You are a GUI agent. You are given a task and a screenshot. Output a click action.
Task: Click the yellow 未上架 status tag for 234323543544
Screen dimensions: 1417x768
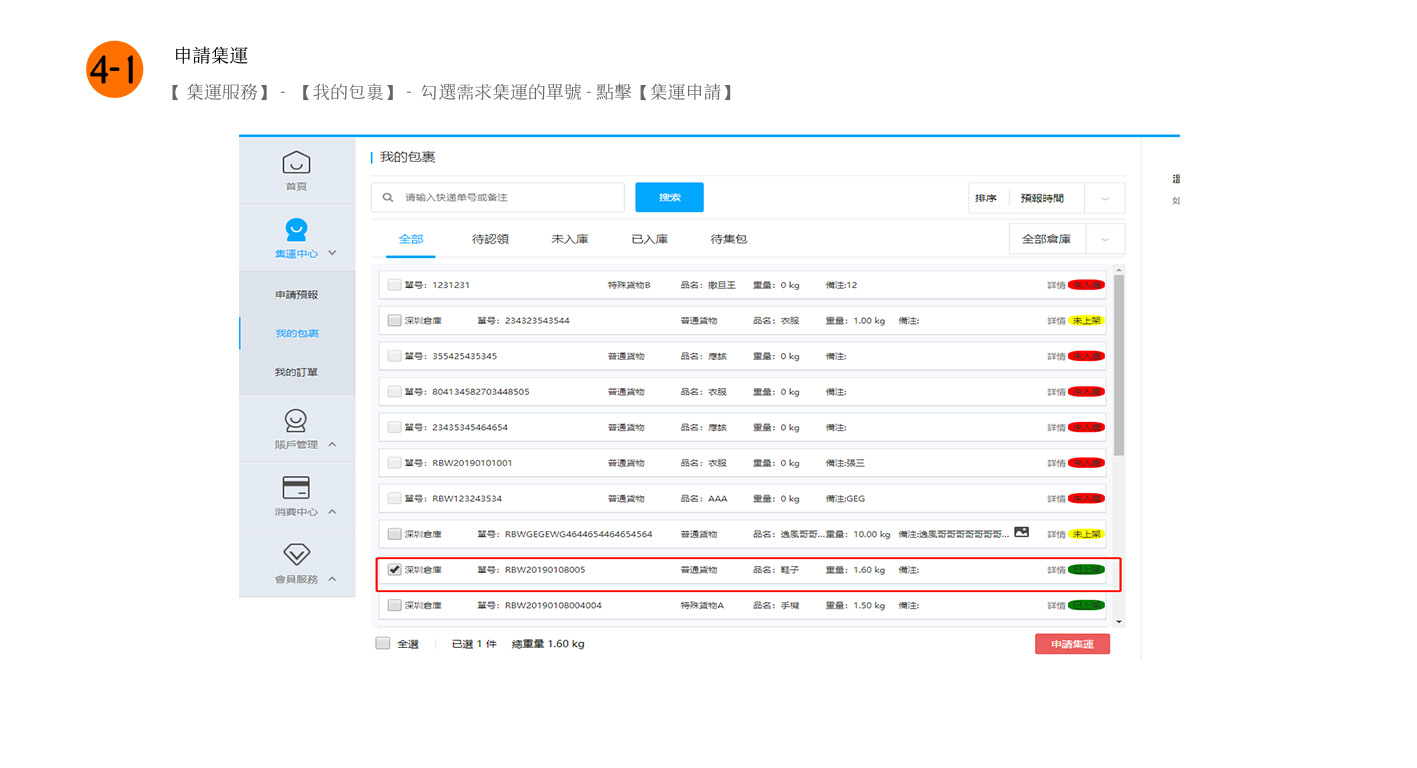1086,321
